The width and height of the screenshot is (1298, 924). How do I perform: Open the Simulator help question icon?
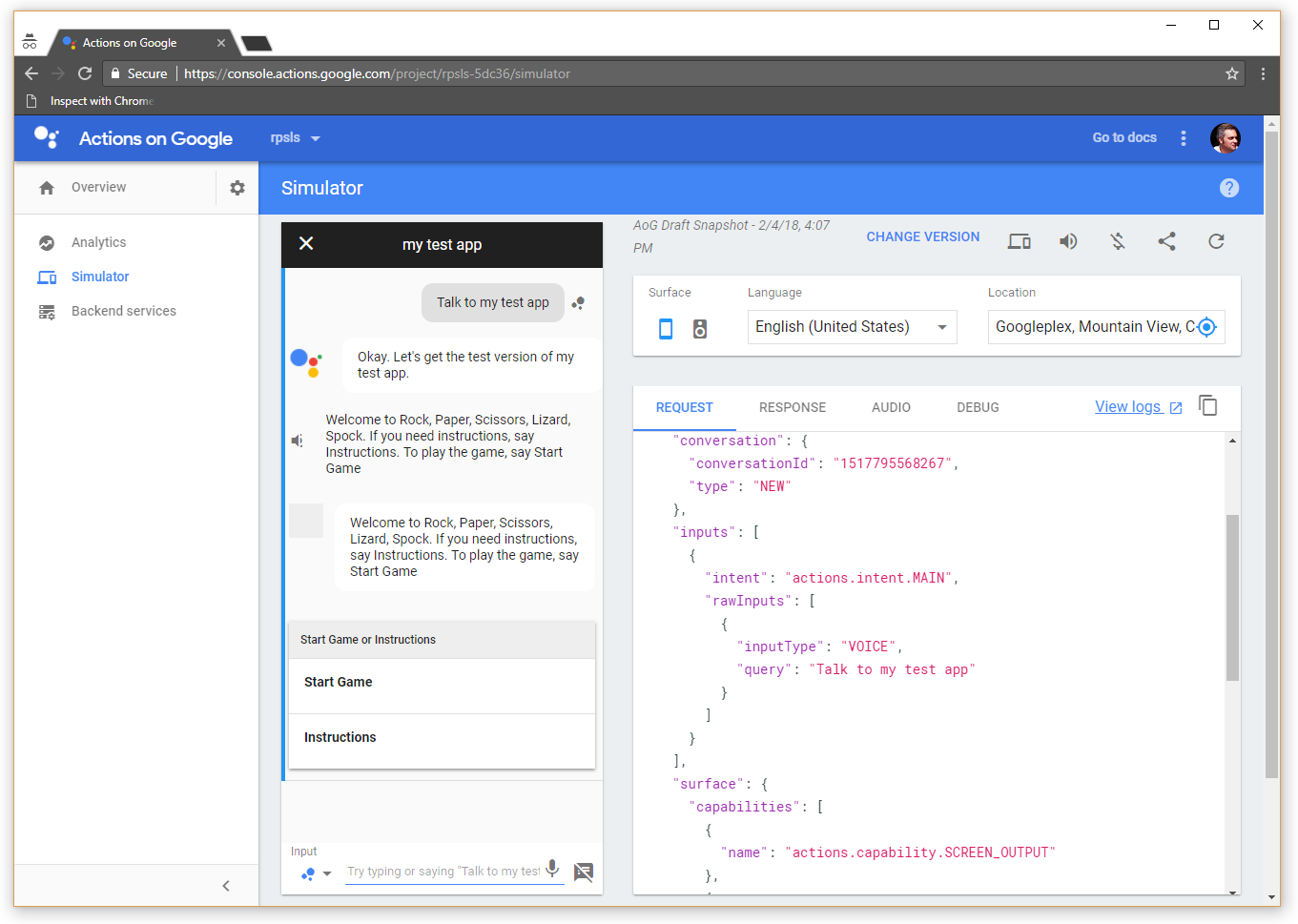(x=1229, y=188)
